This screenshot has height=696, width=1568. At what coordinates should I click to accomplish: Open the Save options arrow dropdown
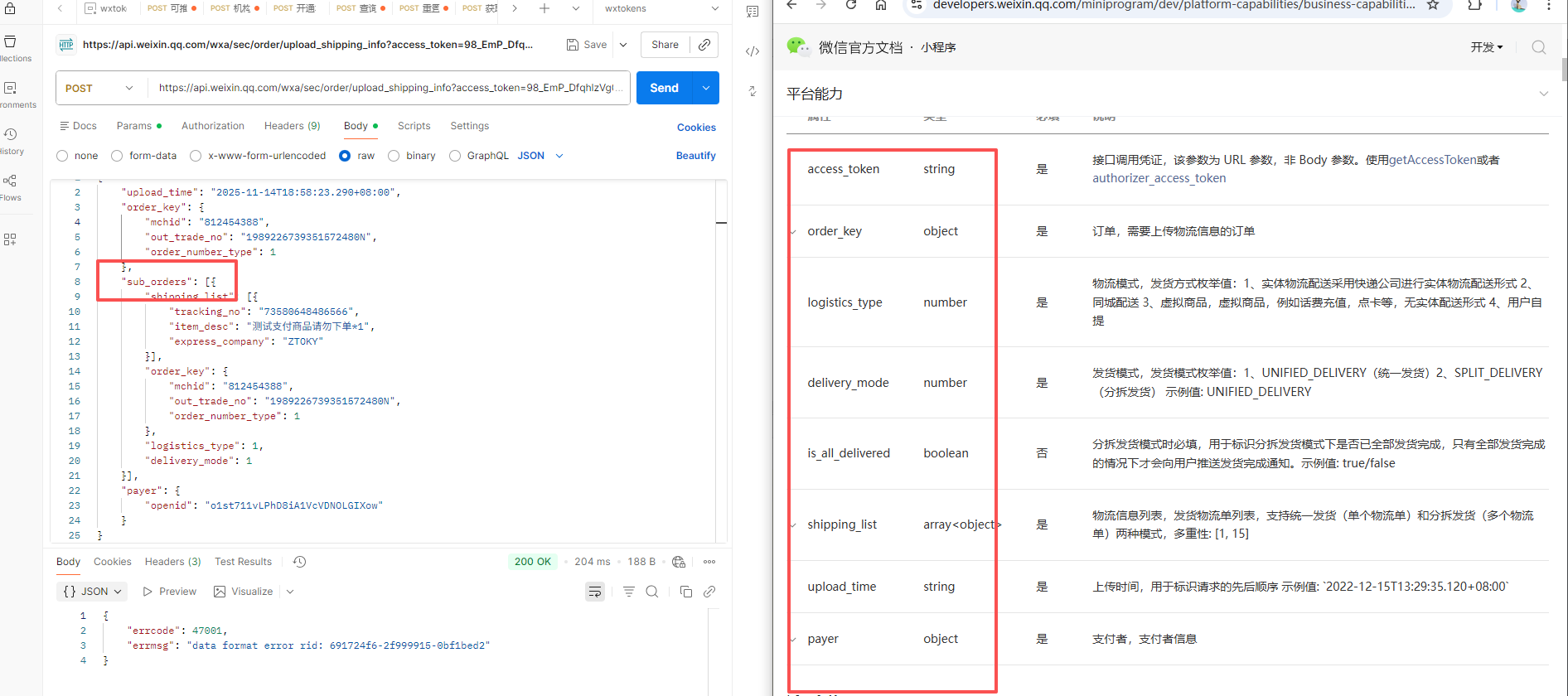pos(623,45)
